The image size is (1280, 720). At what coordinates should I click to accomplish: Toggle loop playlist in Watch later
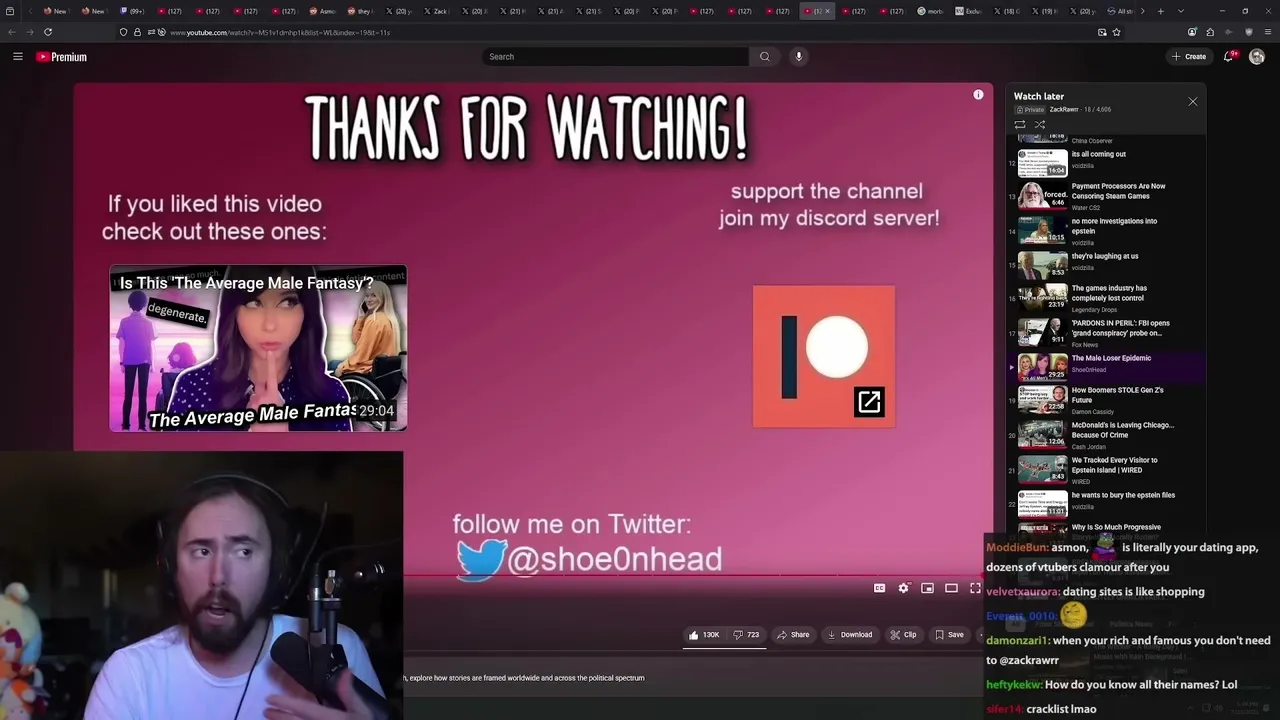[1020, 125]
